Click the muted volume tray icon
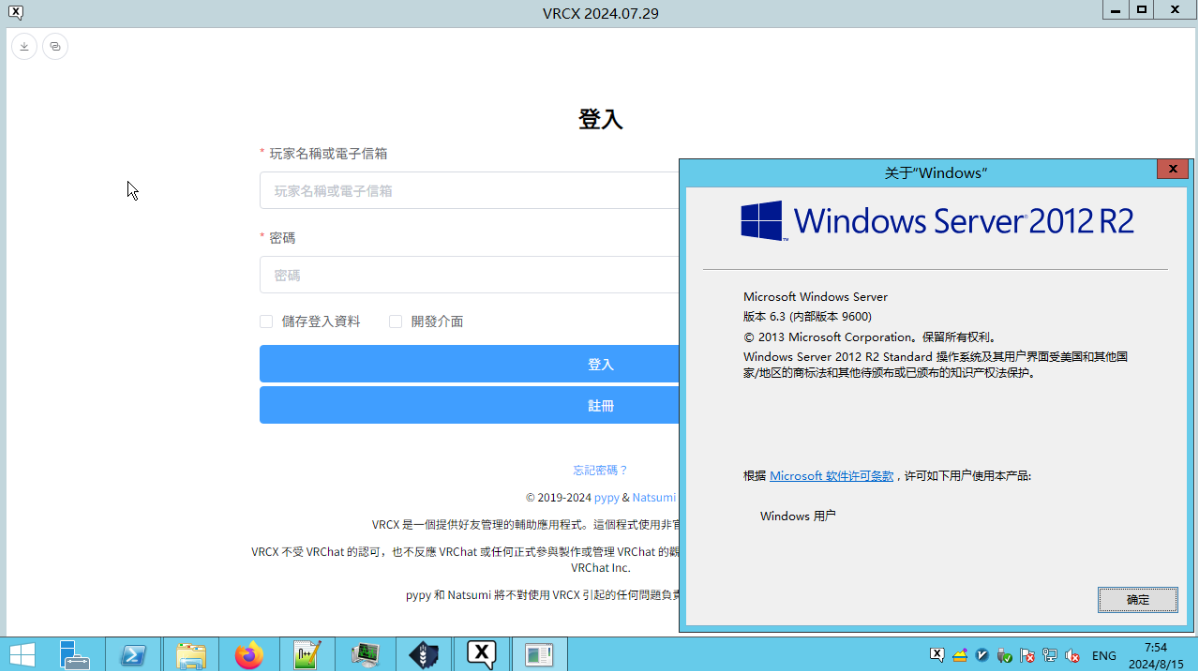This screenshot has height=671, width=1198. [x=1072, y=655]
